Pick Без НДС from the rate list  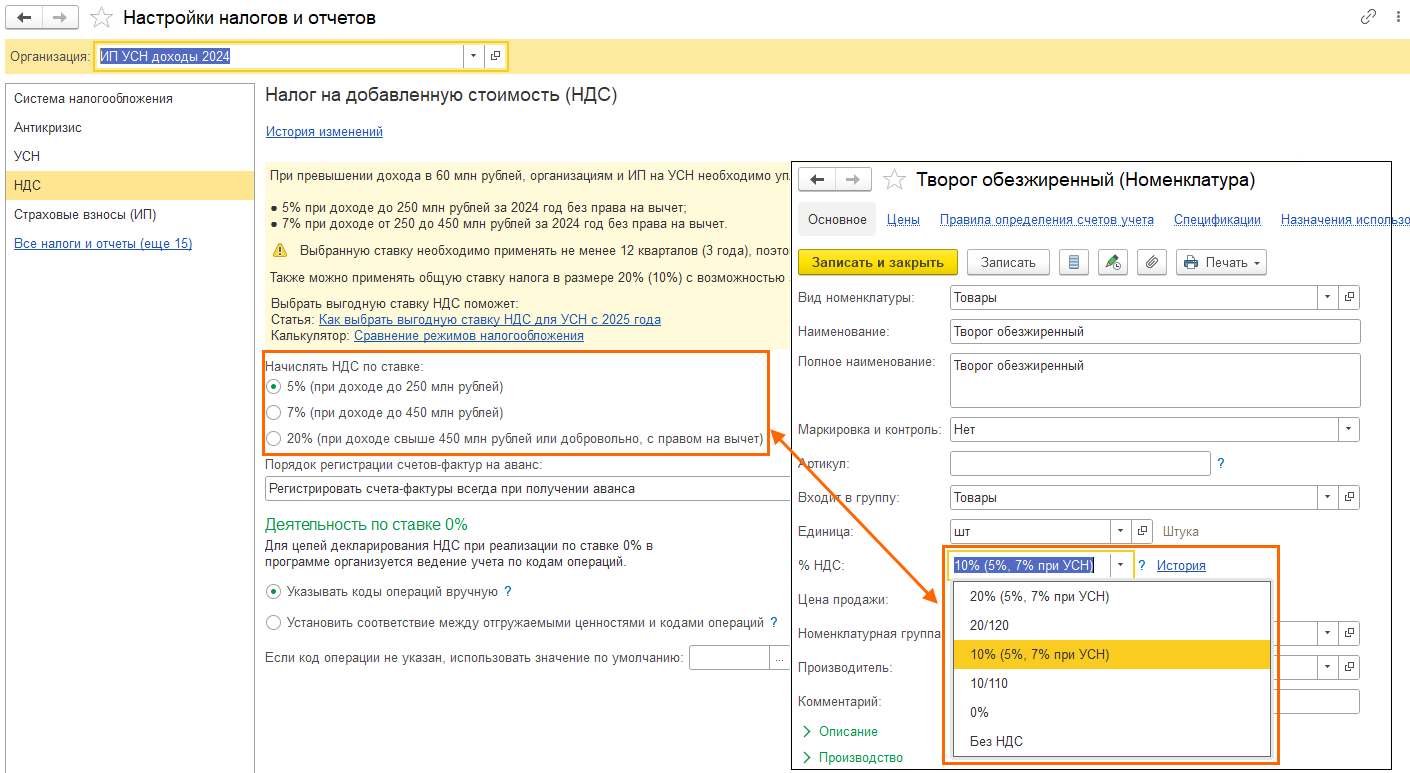click(996, 741)
